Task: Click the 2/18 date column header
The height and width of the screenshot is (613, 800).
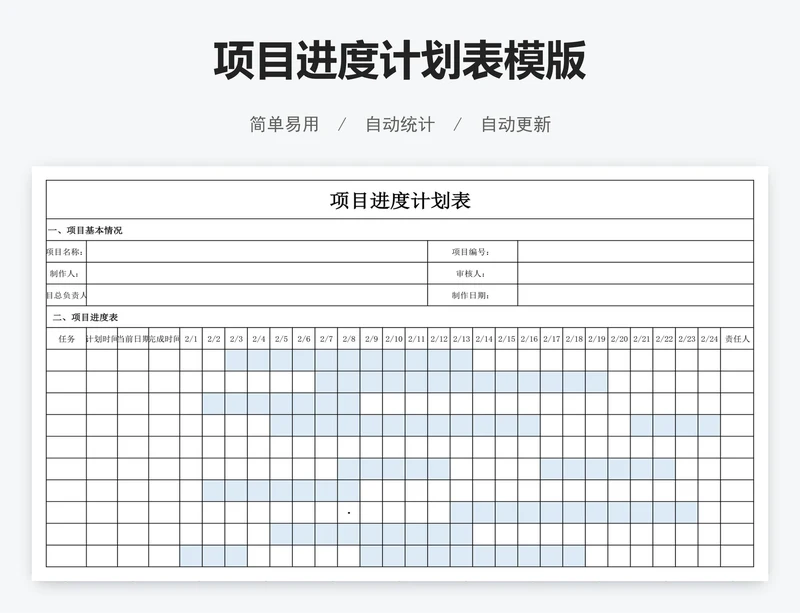Action: pyautogui.click(x=574, y=339)
